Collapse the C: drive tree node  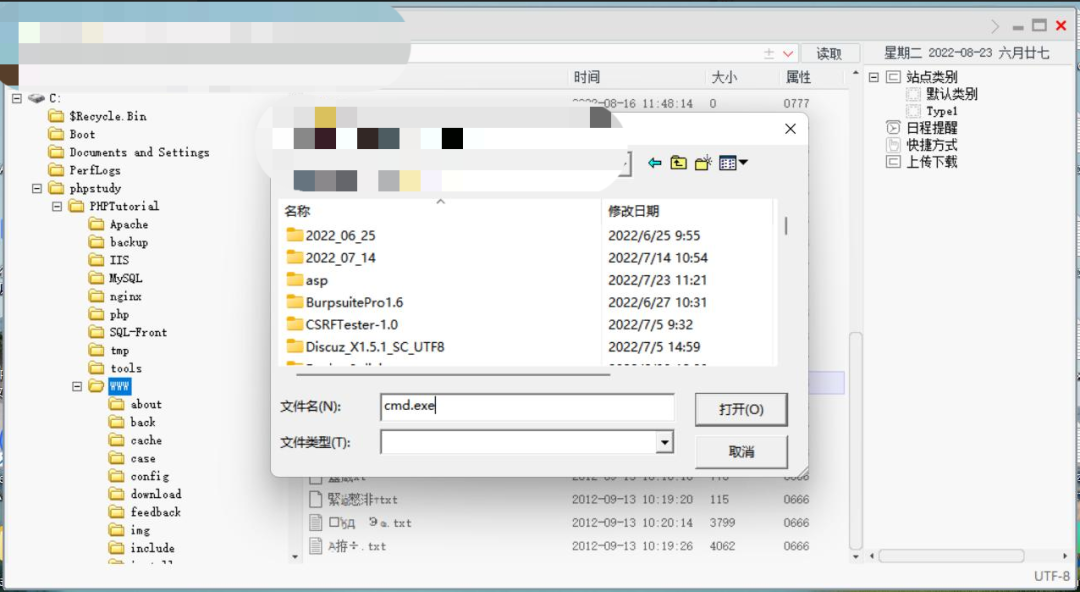click(x=17, y=99)
